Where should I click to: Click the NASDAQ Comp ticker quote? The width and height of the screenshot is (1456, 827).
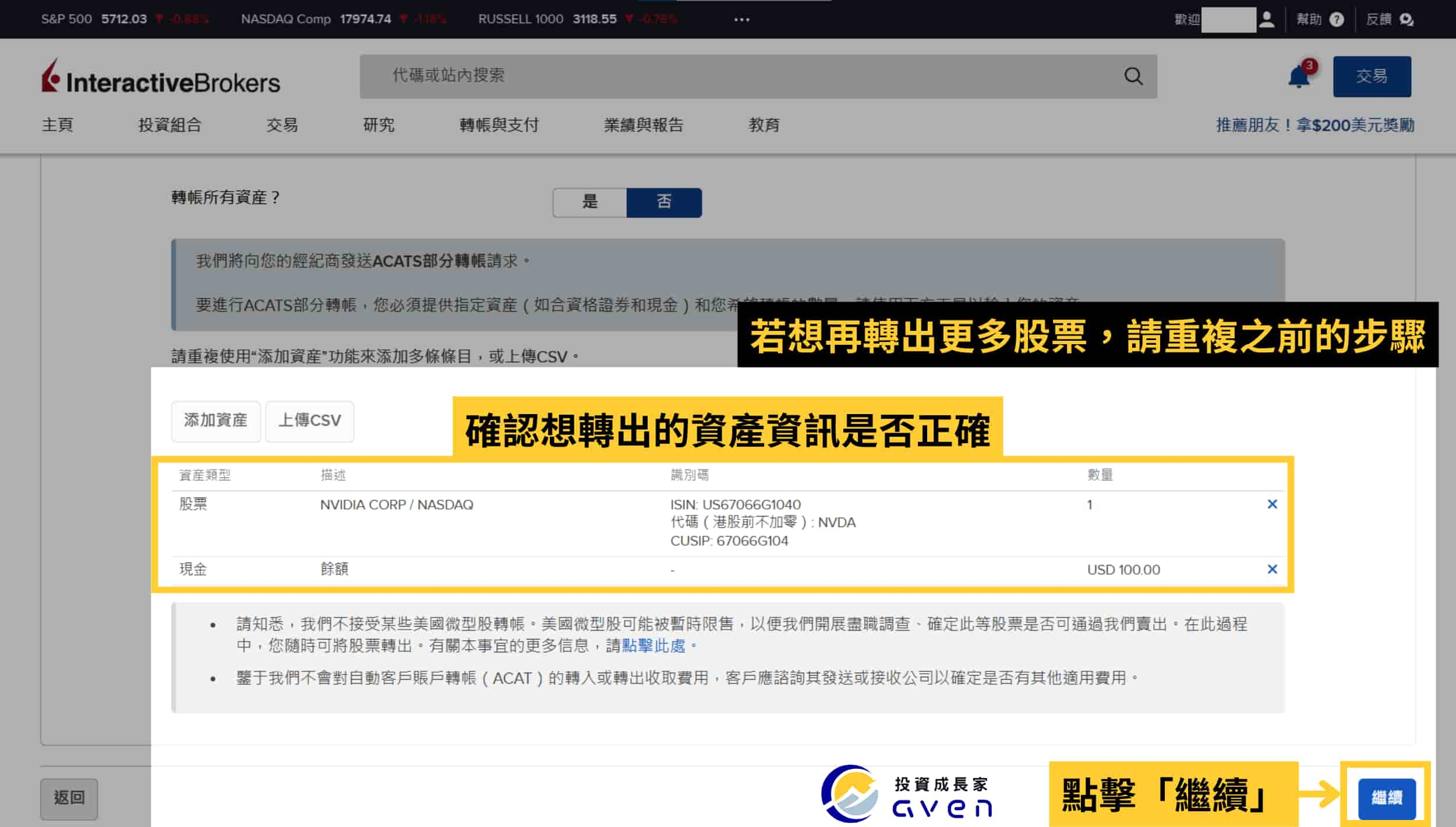coord(344,19)
